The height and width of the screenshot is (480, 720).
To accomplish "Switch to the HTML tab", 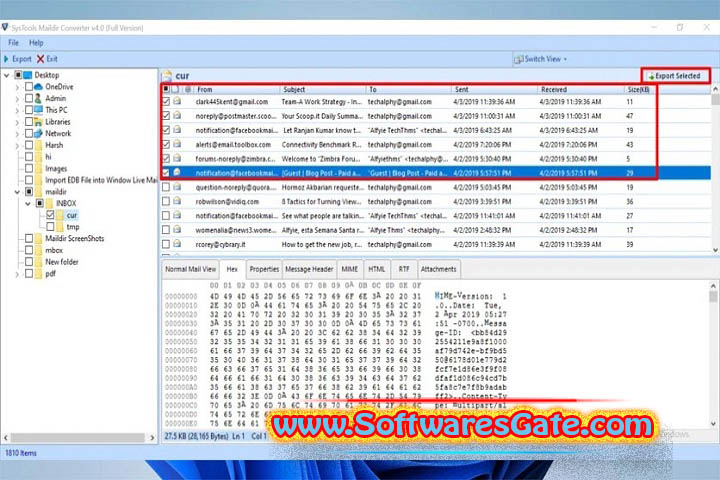I will pos(377,269).
